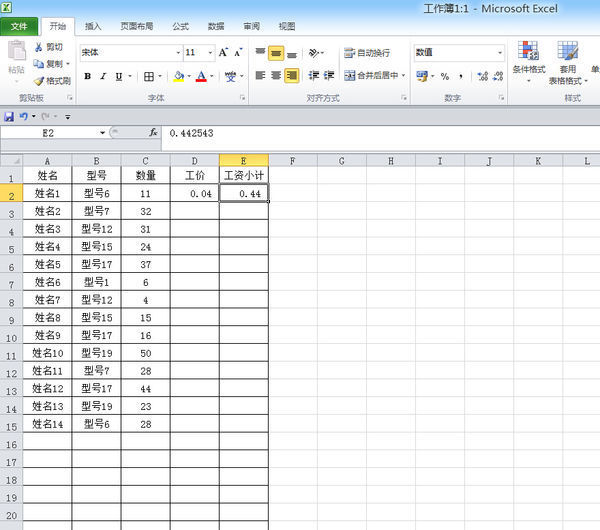Select cell containing 型号19 in row 11
Screen dimensions: 600x530
point(96,353)
